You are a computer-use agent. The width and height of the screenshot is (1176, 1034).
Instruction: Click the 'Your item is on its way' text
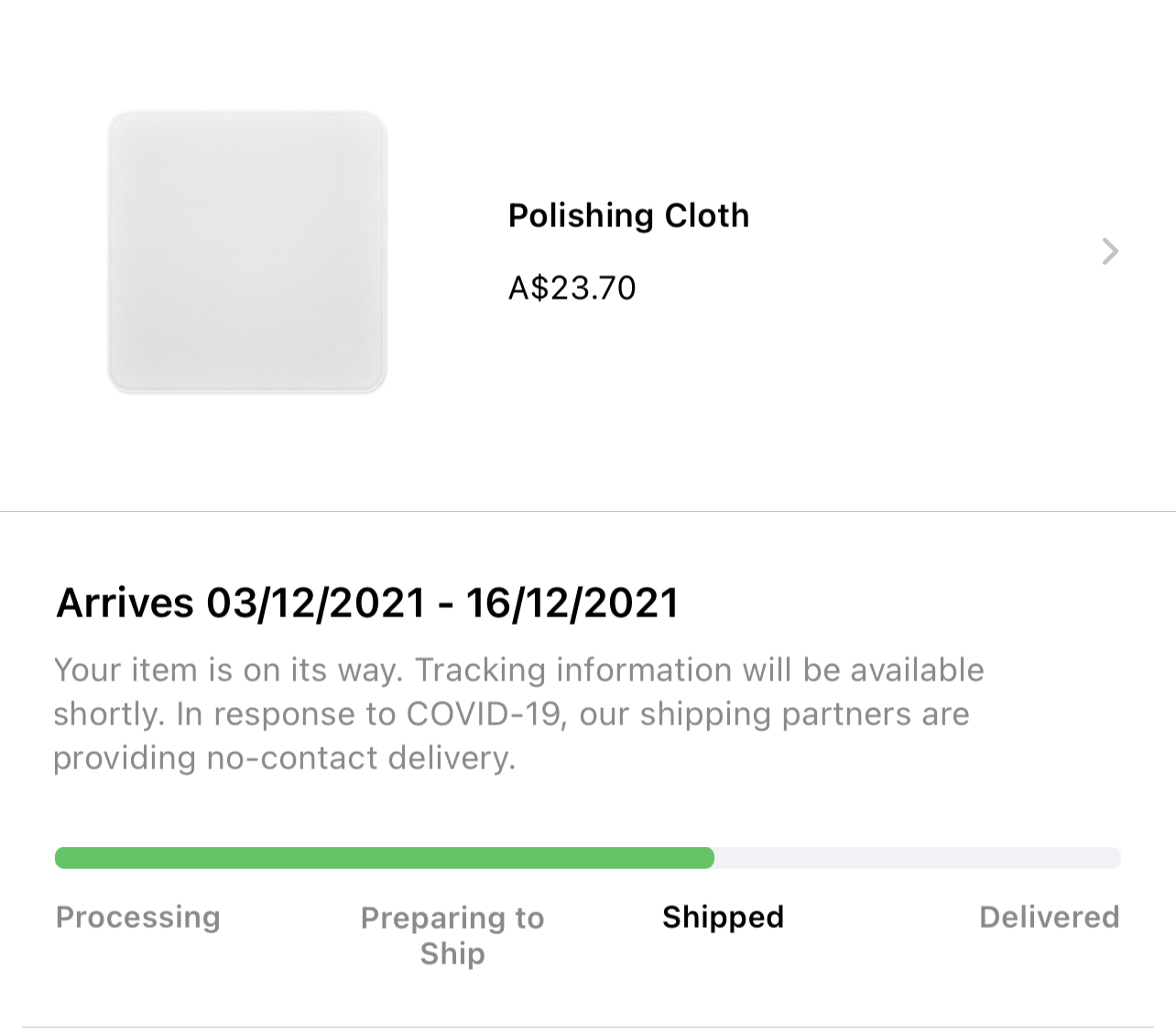click(x=227, y=670)
